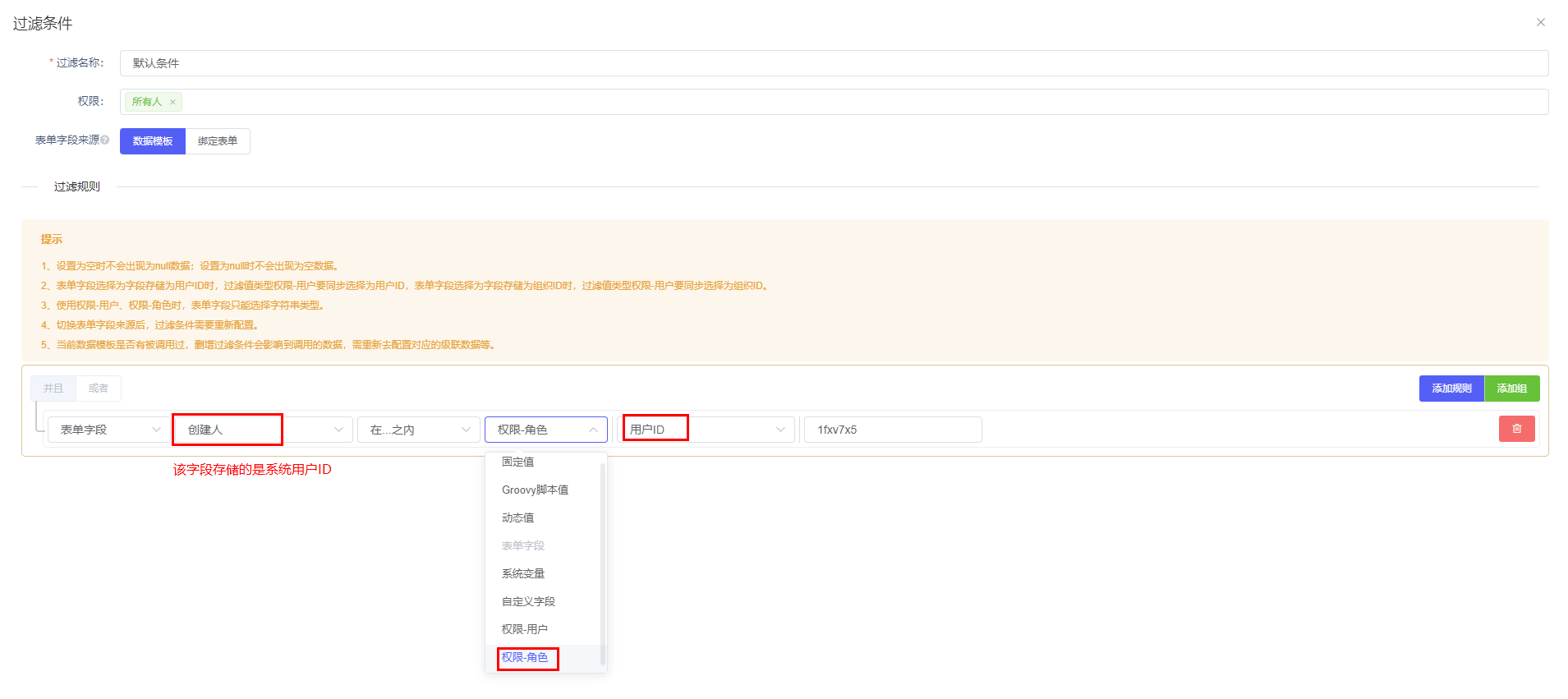Close the filter condition dialog
Viewport: 1568px width, 699px height.
click(x=1540, y=22)
